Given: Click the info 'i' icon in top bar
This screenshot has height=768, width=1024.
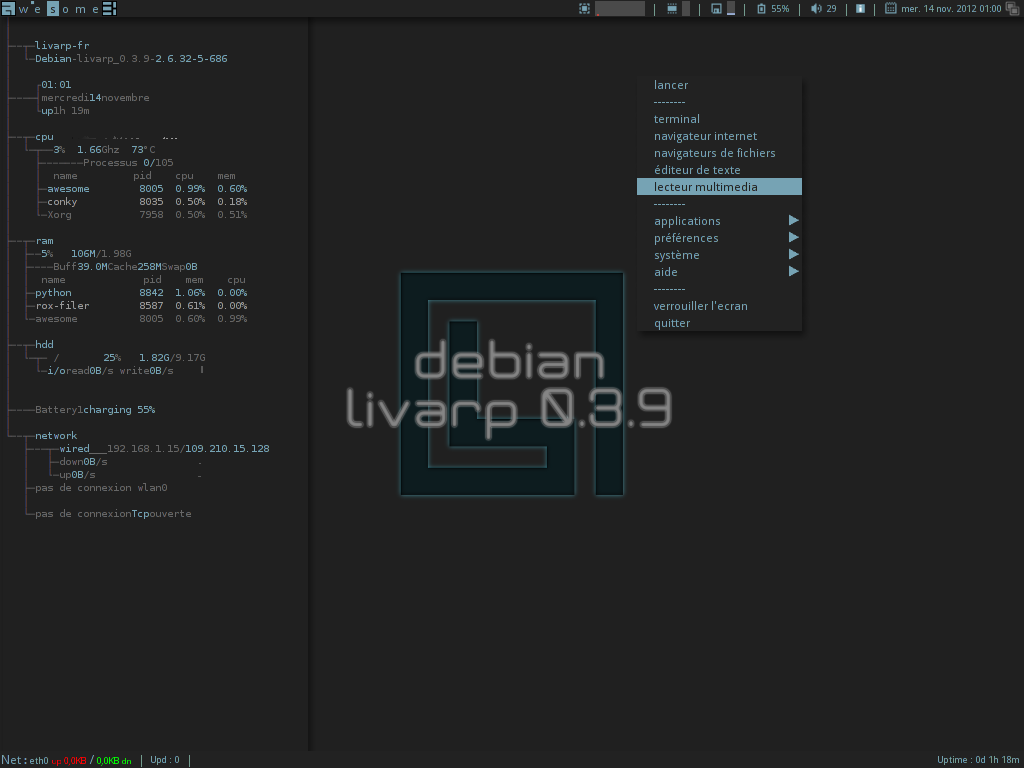Looking at the screenshot, I should [861, 8].
